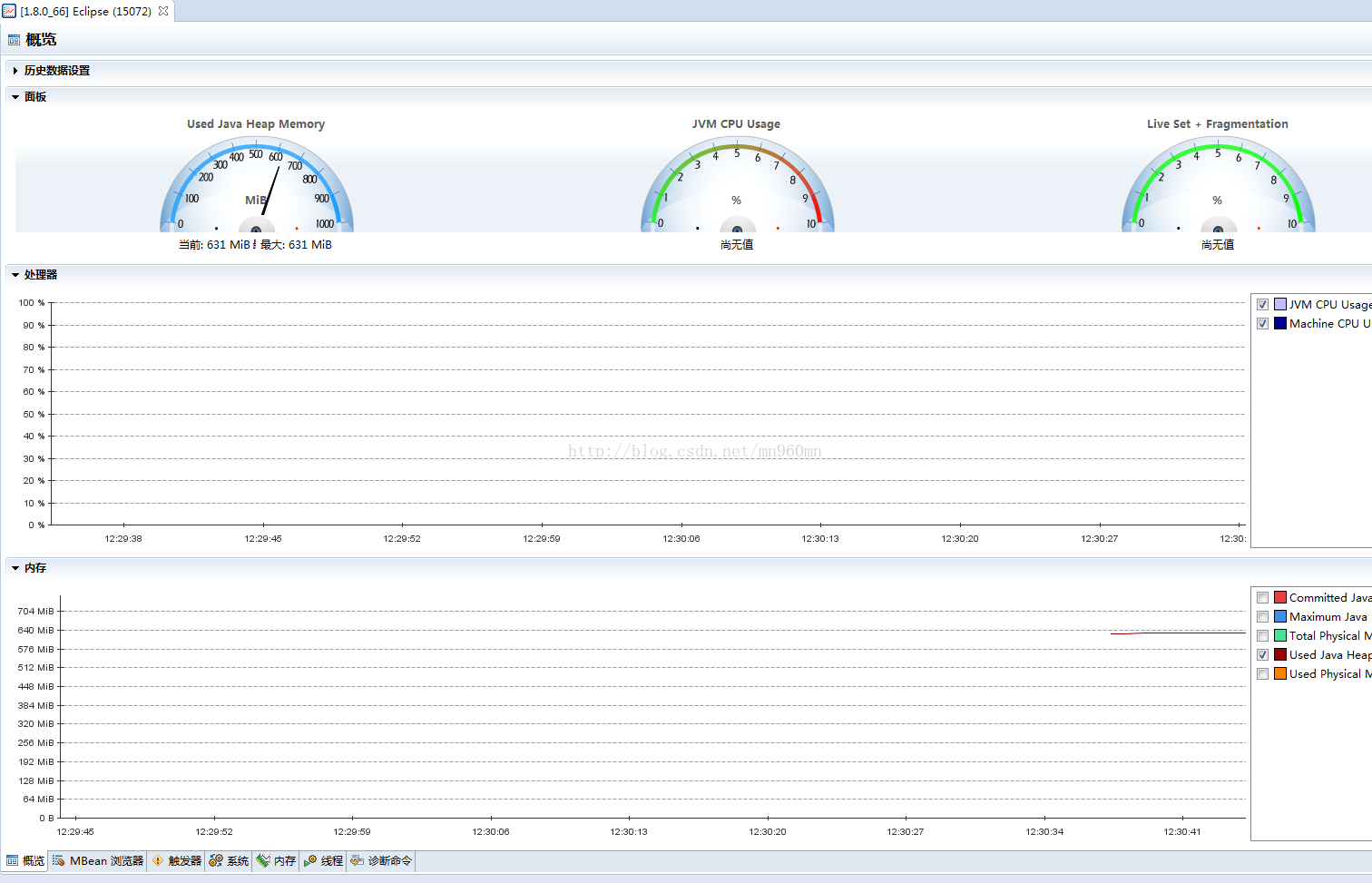
Task: Click the 触发器 warning tab icon
Action: [158, 861]
